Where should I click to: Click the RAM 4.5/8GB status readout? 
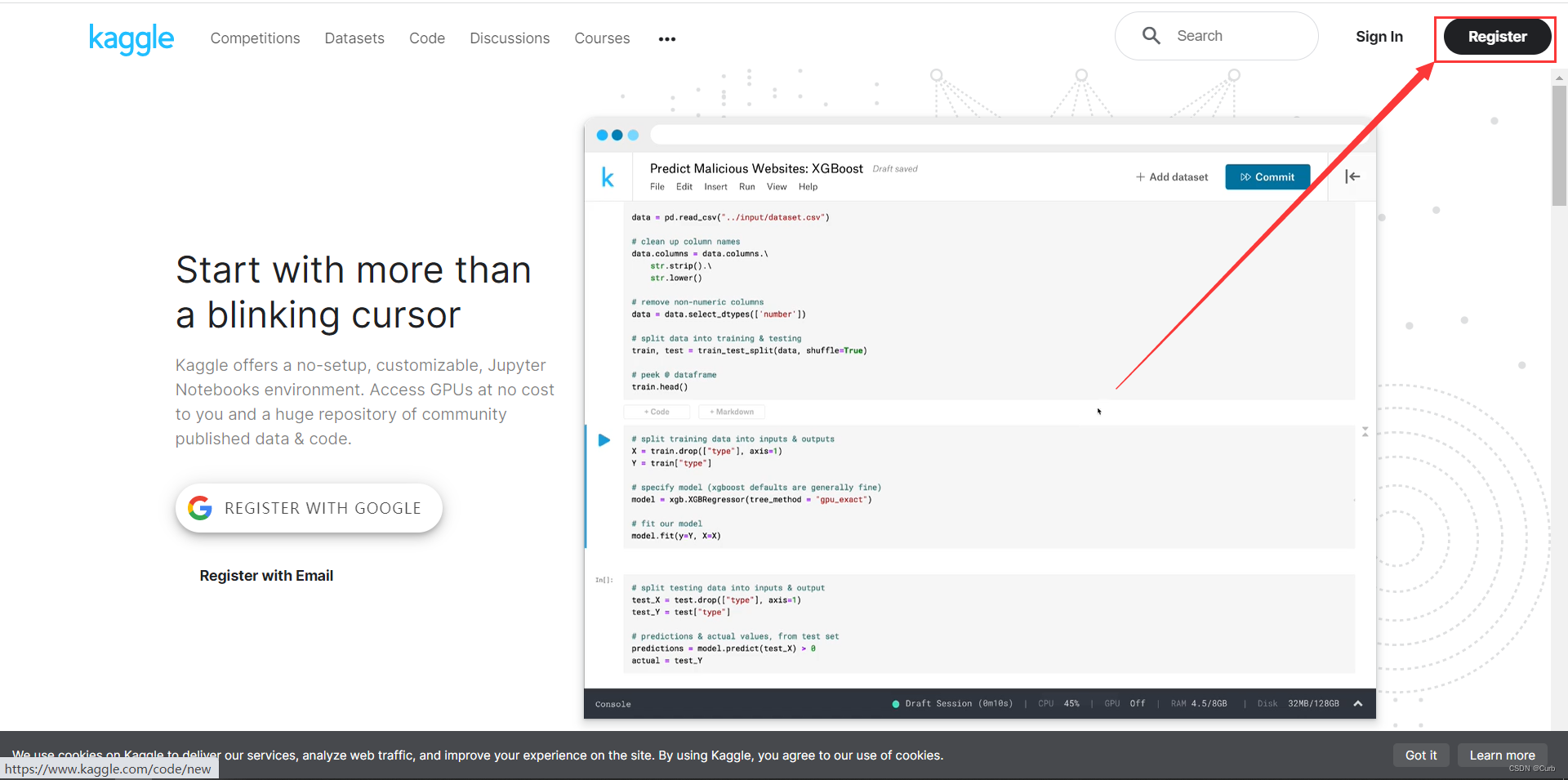[1199, 703]
